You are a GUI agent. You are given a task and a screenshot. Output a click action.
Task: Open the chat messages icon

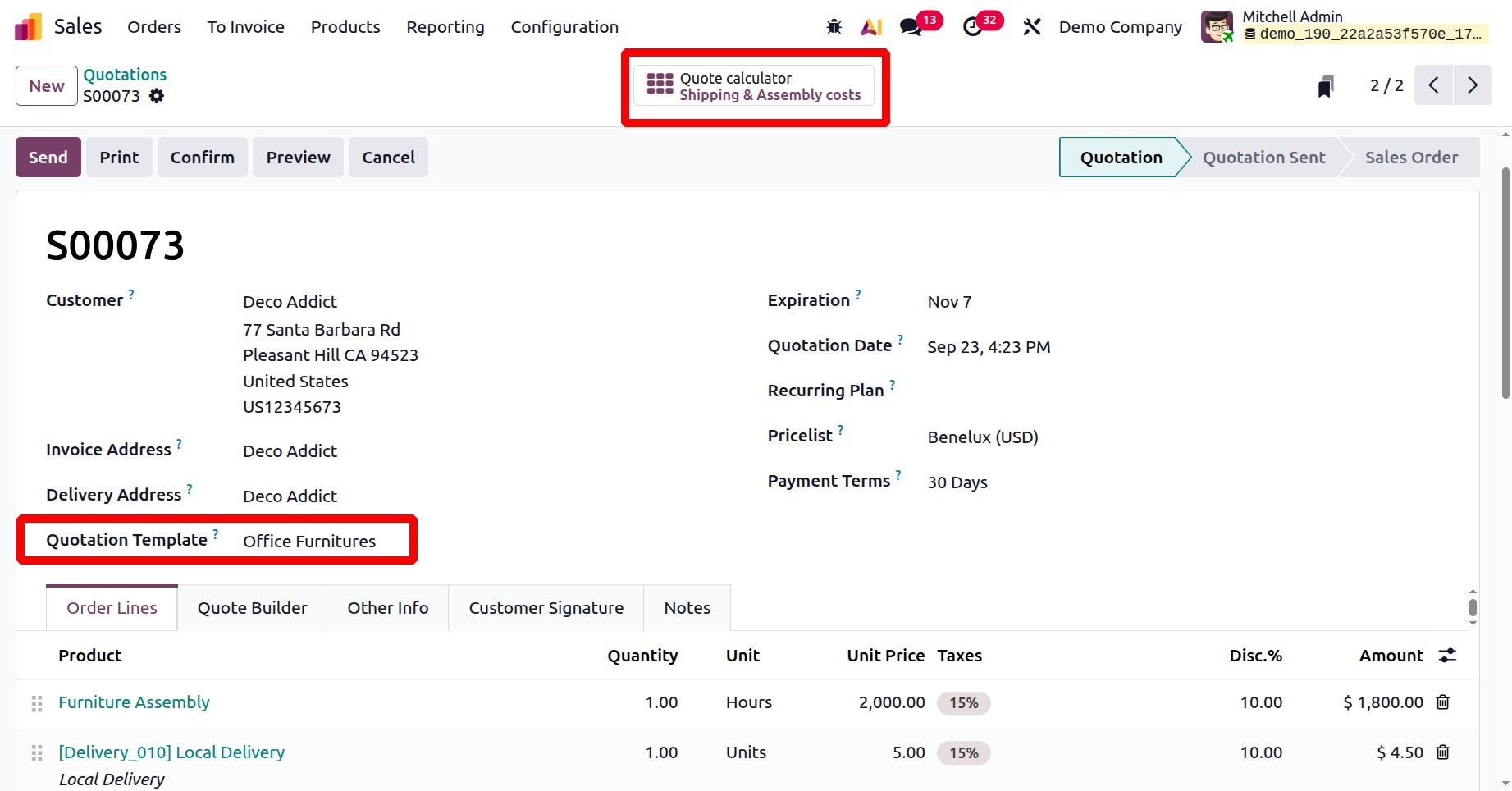point(911,27)
